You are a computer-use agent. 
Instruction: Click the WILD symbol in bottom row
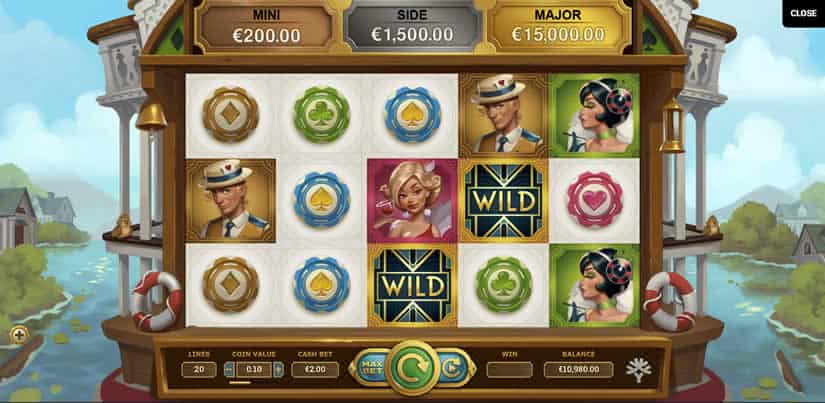click(412, 286)
